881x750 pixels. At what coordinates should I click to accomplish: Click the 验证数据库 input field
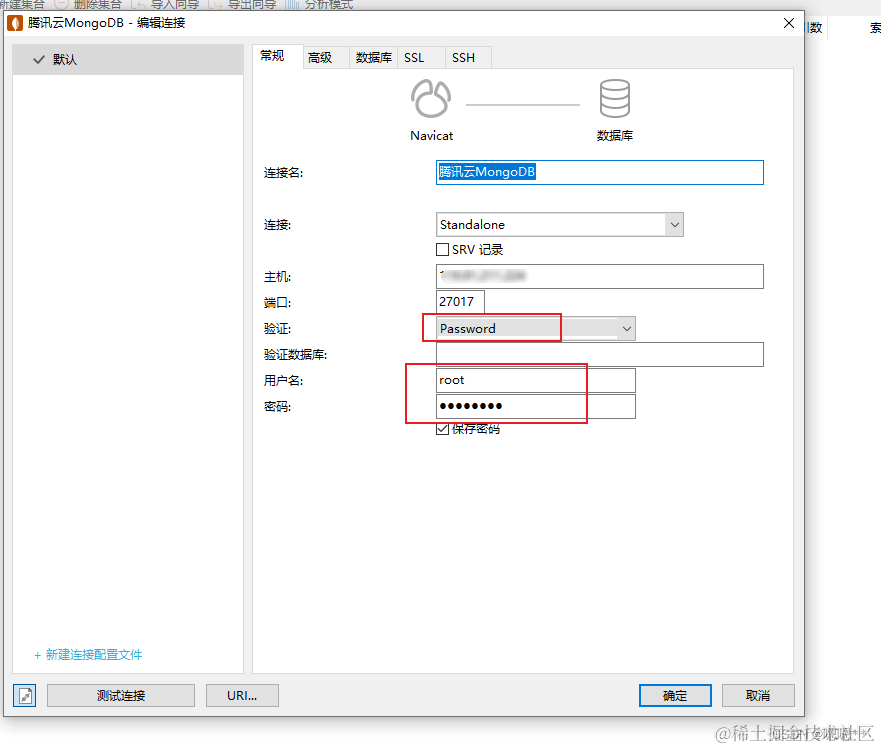[x=600, y=354]
